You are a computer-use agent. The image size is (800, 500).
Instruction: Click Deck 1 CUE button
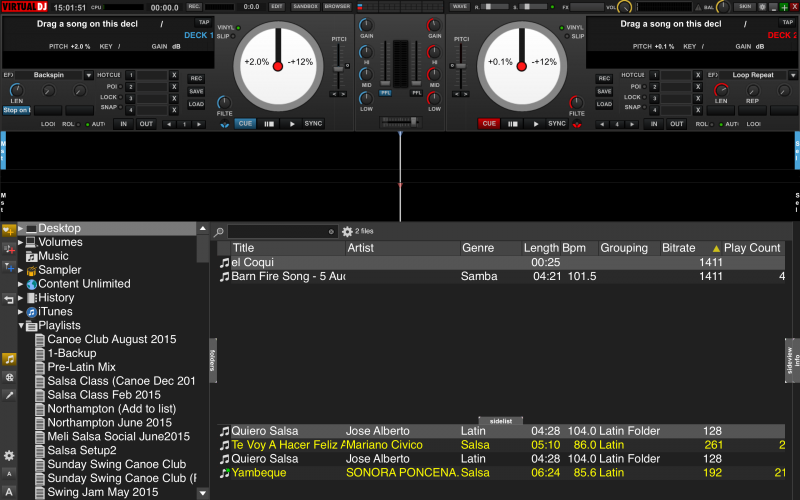tap(245, 123)
